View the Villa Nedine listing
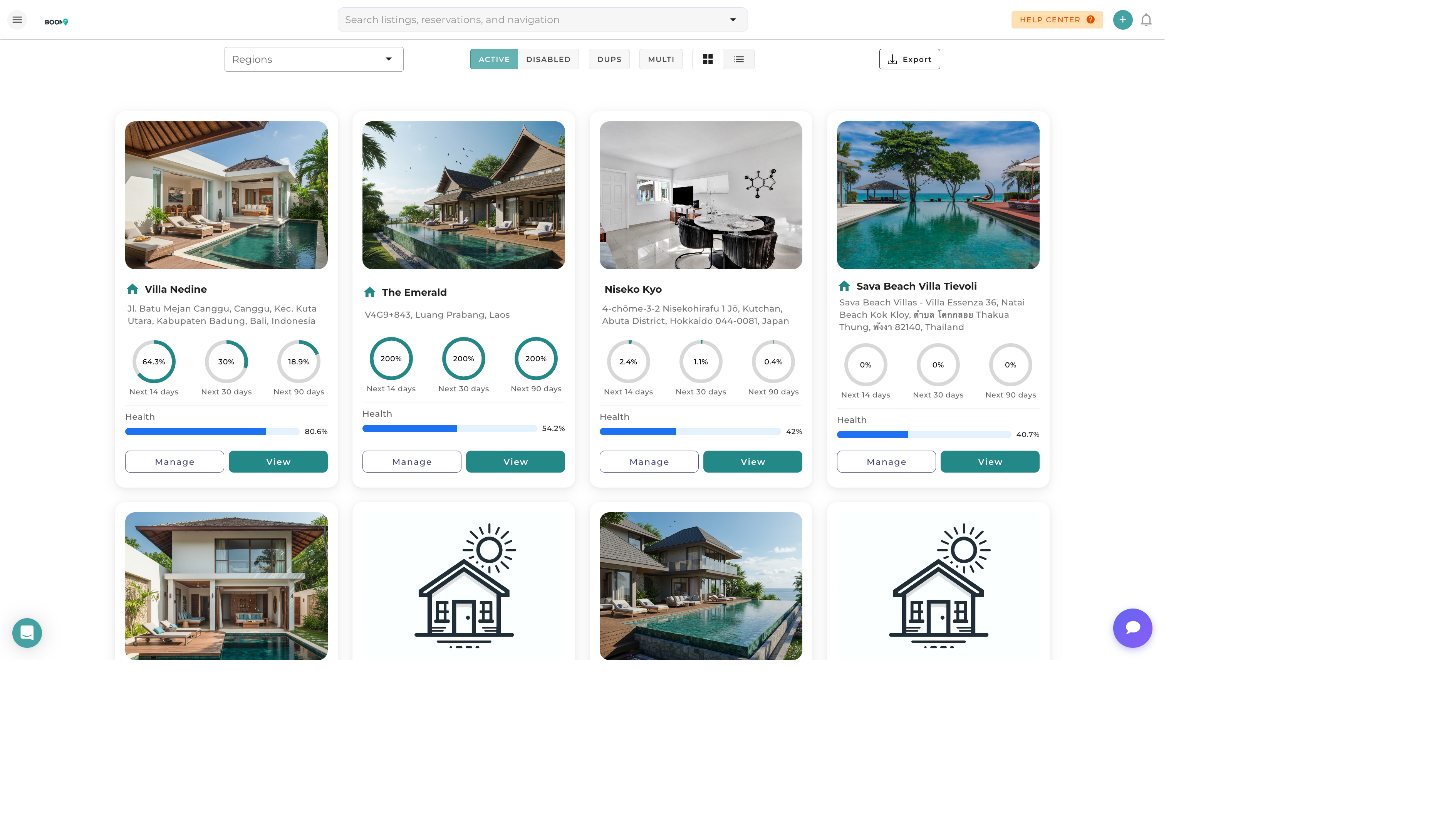Image resolution: width=1456 pixels, height=825 pixels. (278, 461)
